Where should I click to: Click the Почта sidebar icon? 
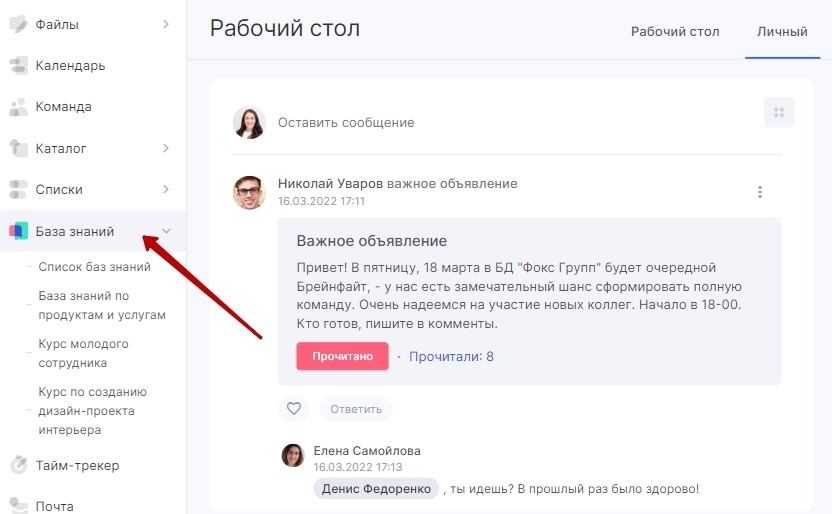18,505
